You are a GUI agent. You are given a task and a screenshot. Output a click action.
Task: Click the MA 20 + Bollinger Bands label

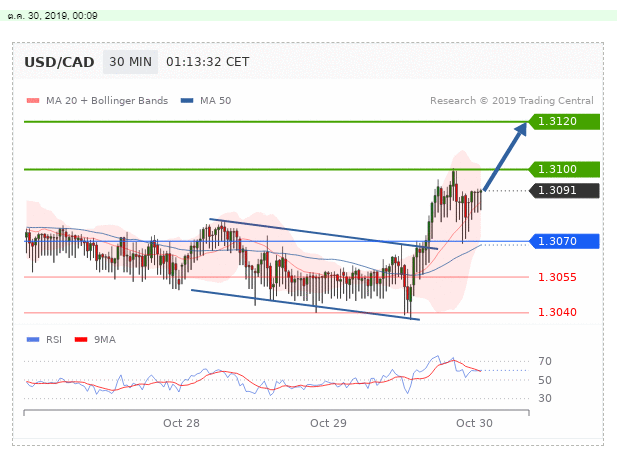pyautogui.click(x=107, y=101)
